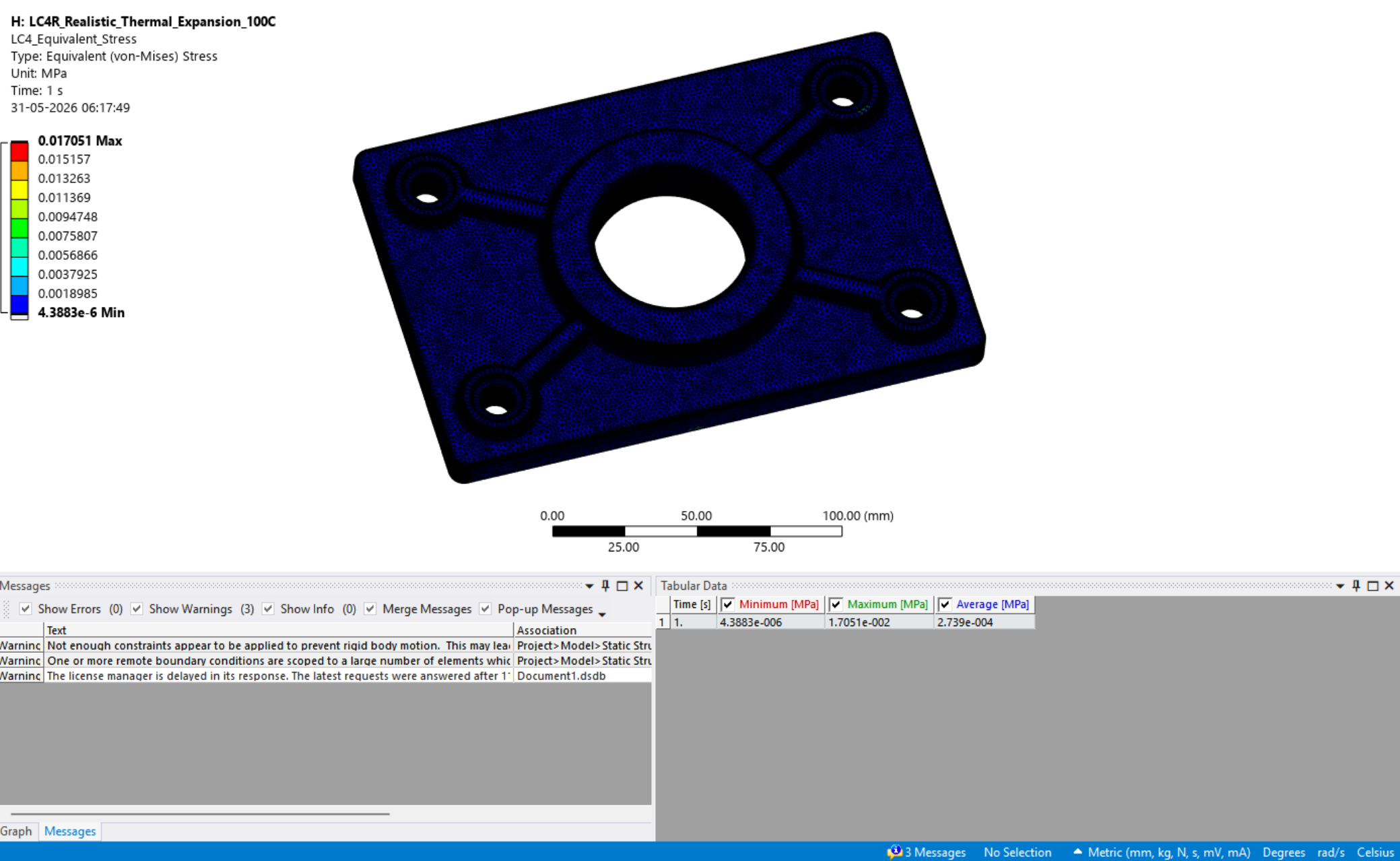Select row 1 header in Tabular Data
This screenshot has width=1400, height=861.
point(662,622)
